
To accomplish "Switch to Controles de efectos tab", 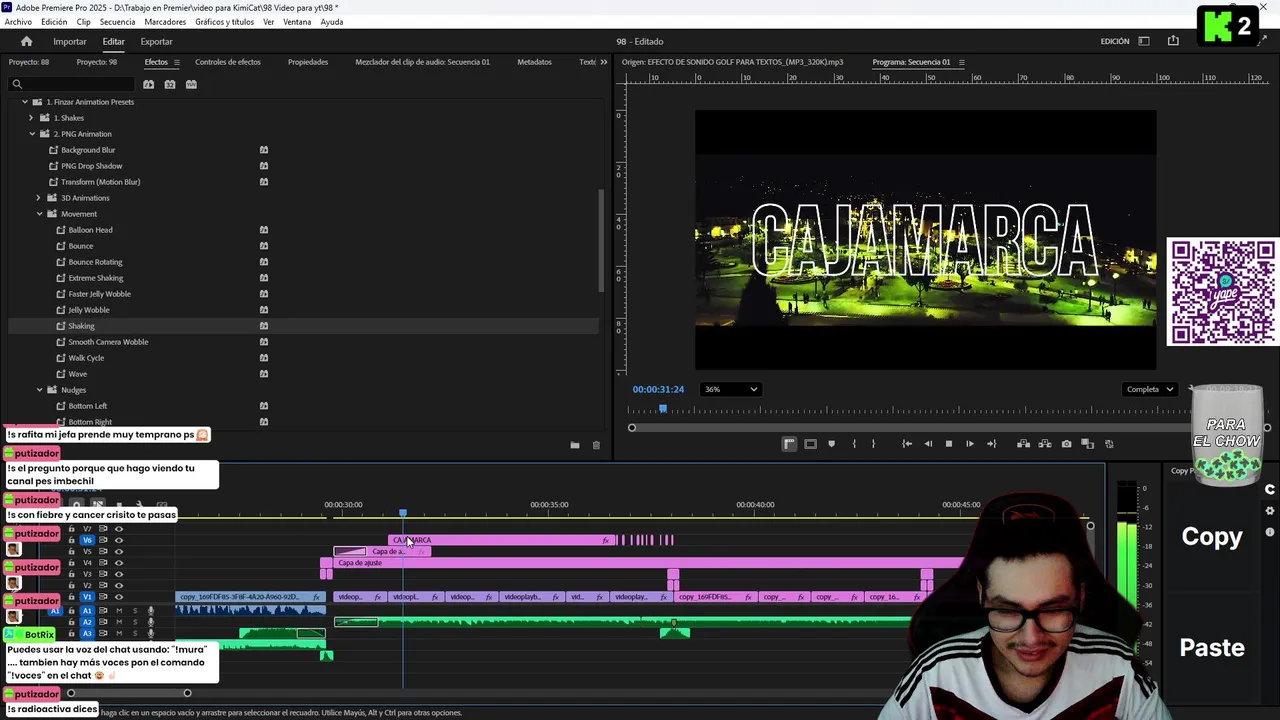I will click(x=228, y=62).
